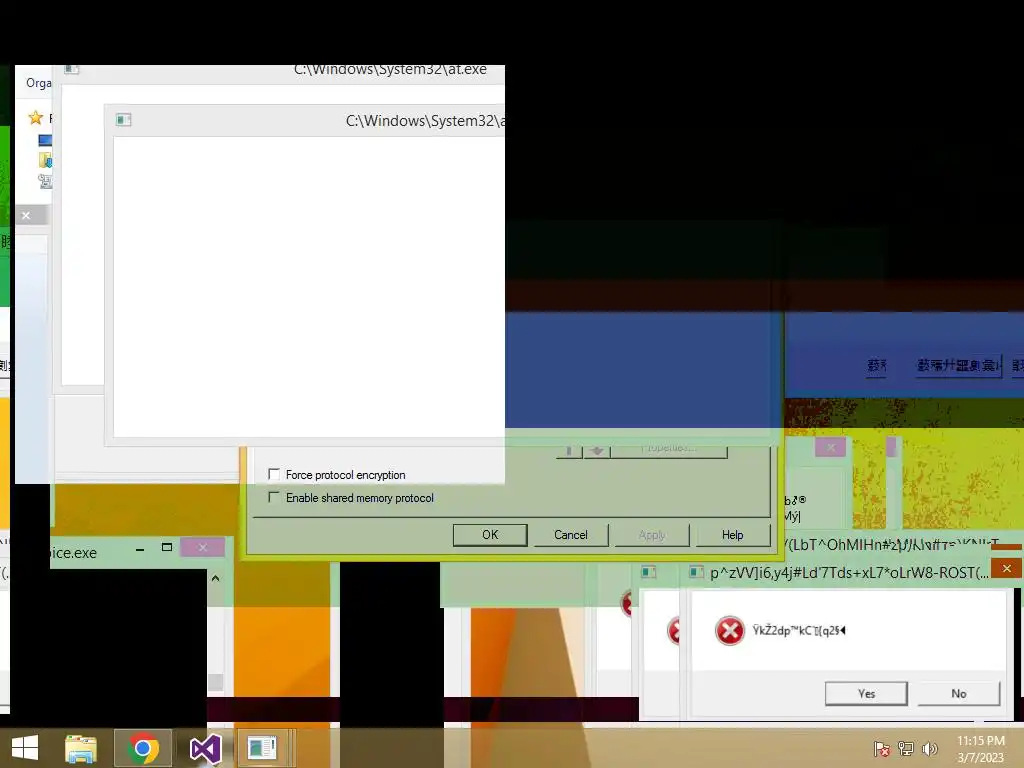Click the rear at.exe window's title icon
This screenshot has height=768, width=1024.
[72, 69]
